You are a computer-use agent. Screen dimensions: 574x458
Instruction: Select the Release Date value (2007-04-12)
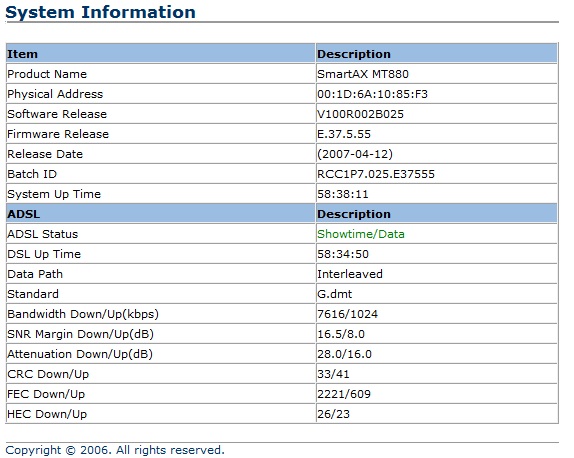coord(355,154)
